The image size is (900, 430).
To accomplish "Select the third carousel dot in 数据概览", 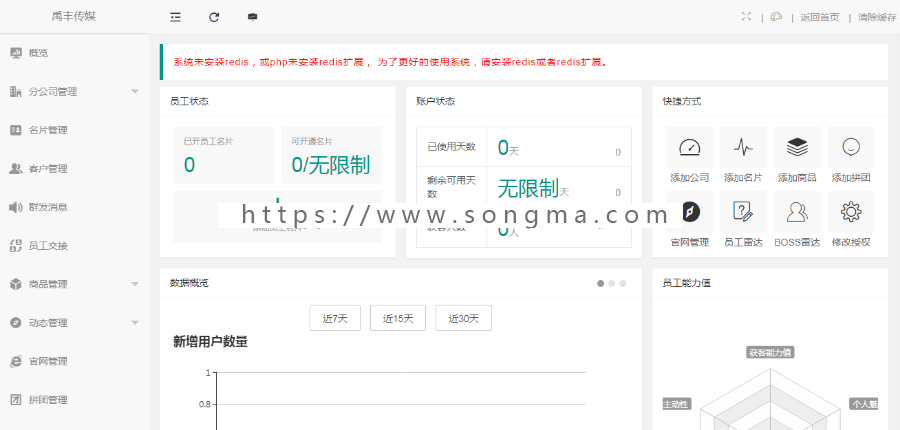I will click(622, 283).
